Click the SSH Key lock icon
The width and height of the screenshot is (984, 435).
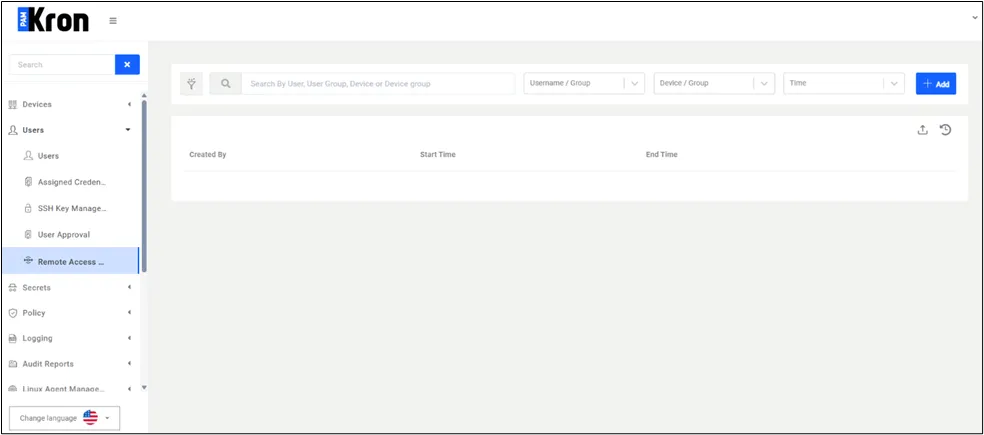[28, 208]
